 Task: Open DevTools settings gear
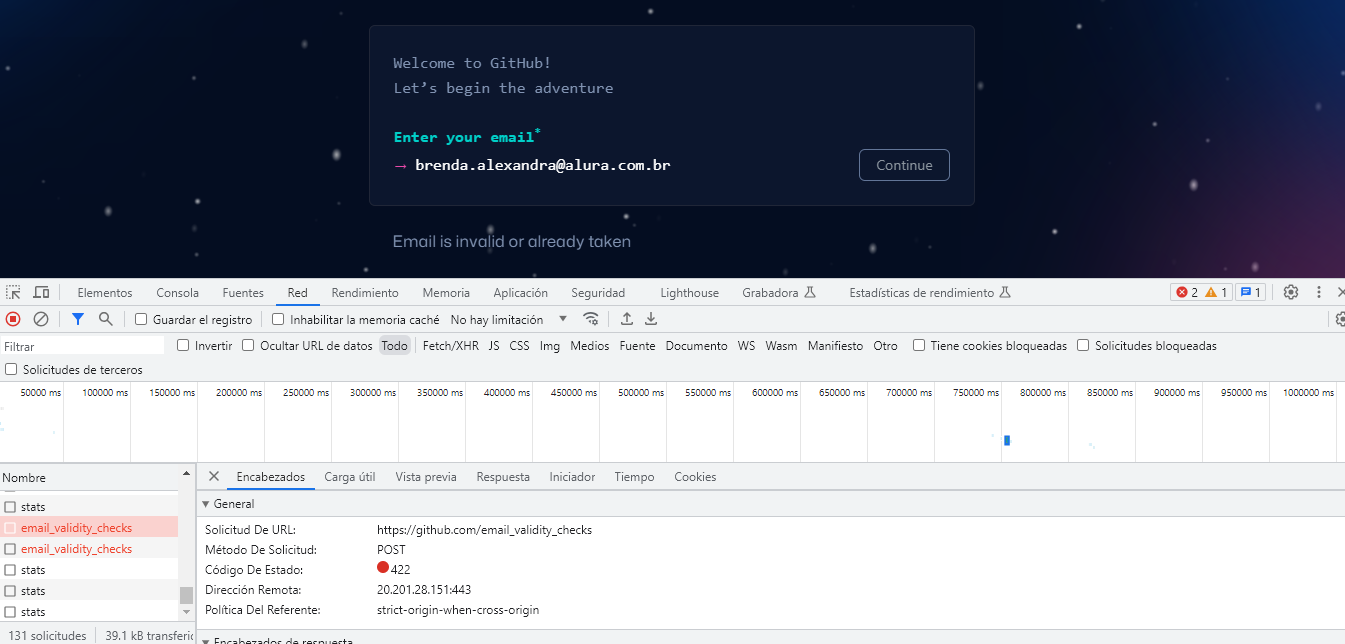[1291, 292]
